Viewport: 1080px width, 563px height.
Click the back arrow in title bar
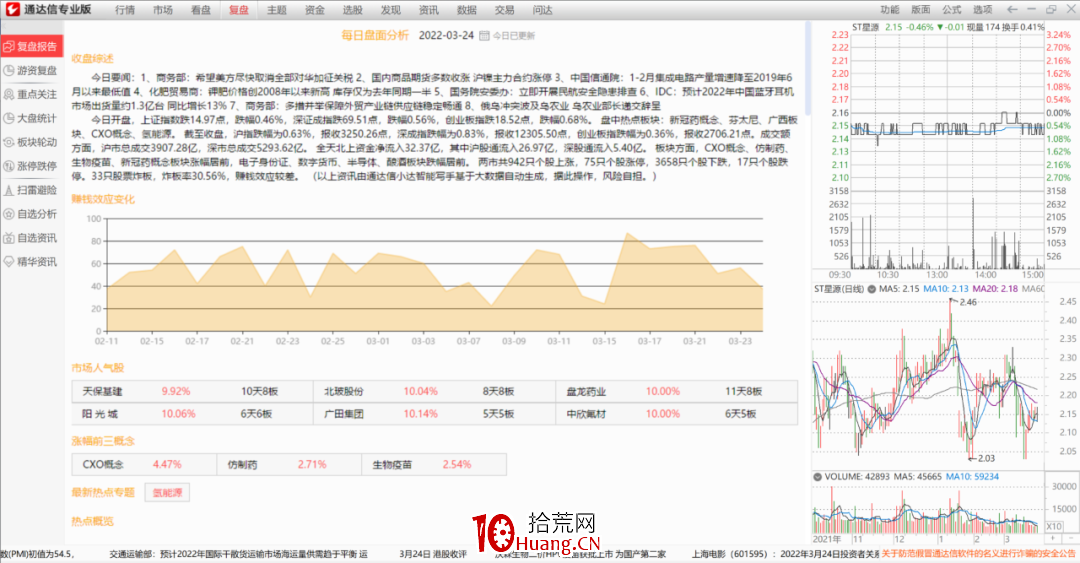click(x=1012, y=10)
